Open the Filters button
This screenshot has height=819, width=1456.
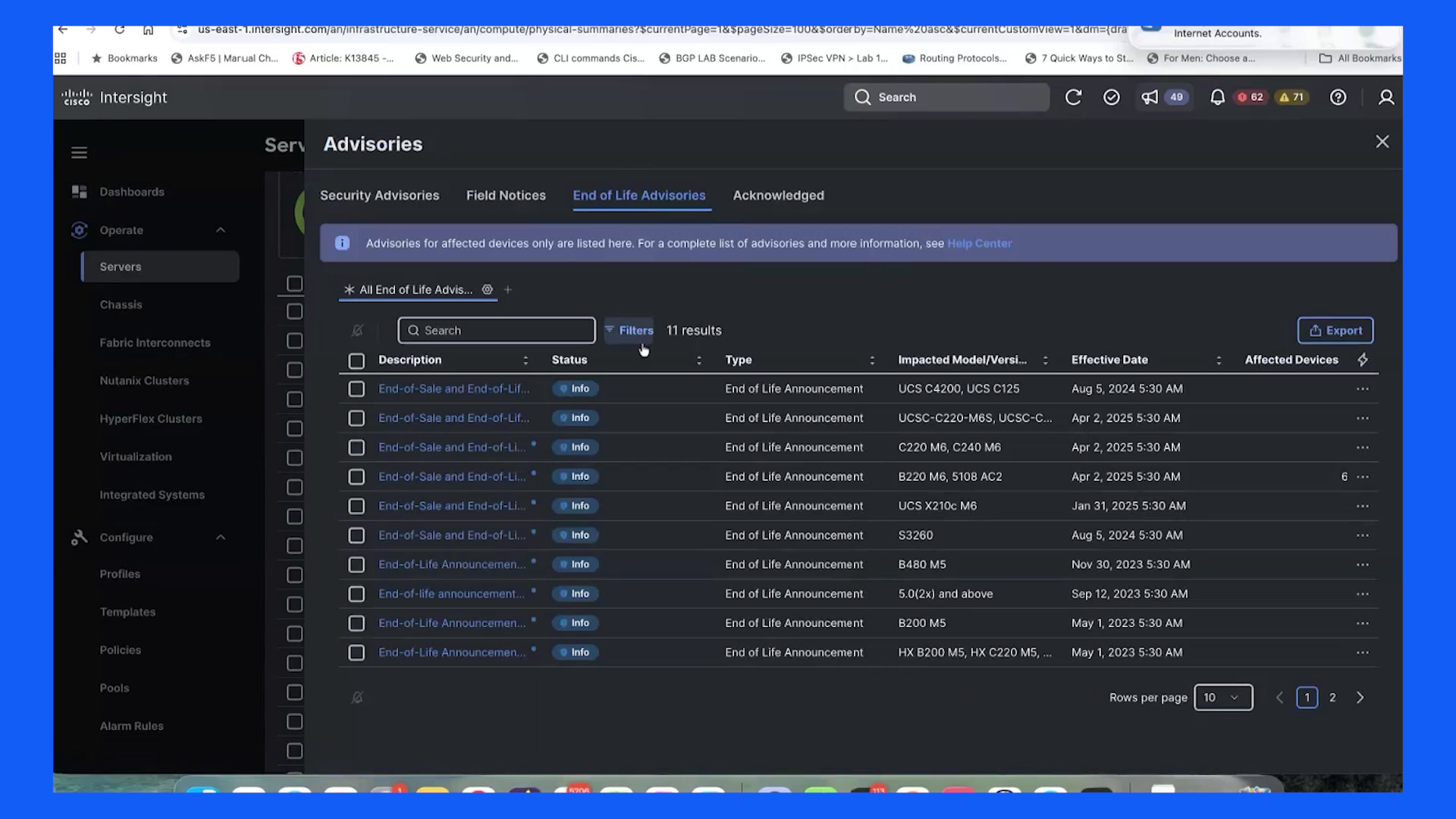(629, 331)
